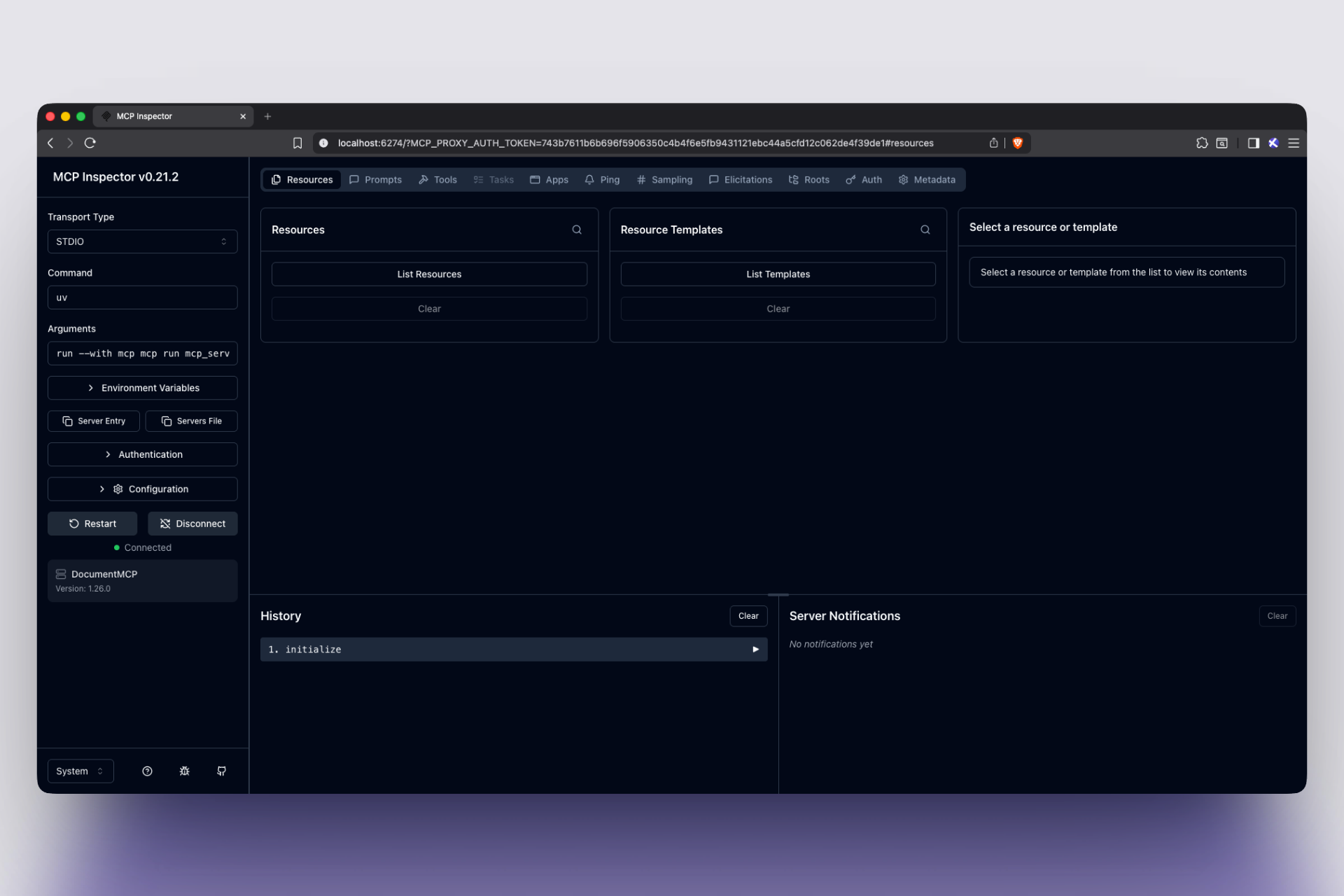This screenshot has height=896, width=1344.
Task: Expand the Environment Variables section
Action: pyautogui.click(x=143, y=388)
